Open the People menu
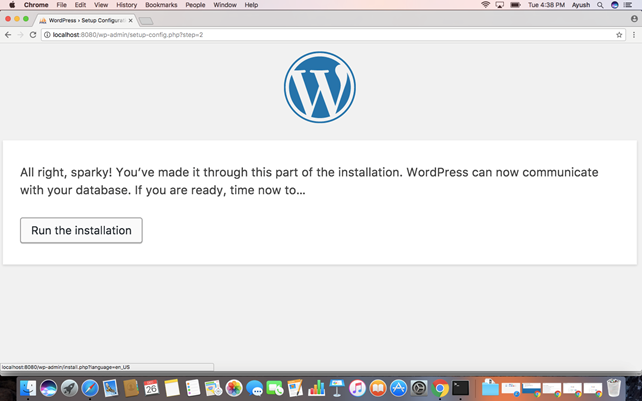 pos(195,5)
